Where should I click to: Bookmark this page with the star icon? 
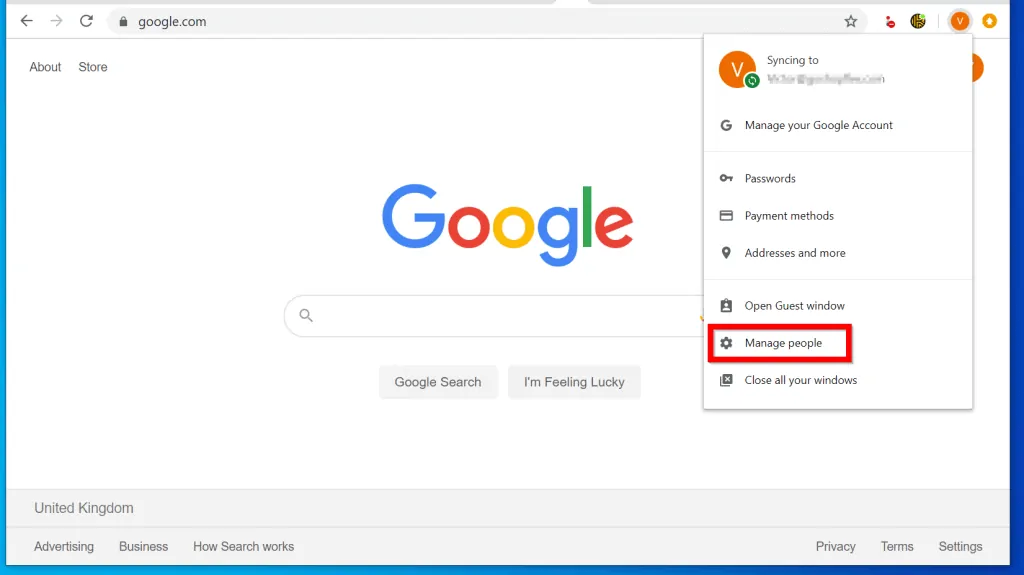pos(850,22)
